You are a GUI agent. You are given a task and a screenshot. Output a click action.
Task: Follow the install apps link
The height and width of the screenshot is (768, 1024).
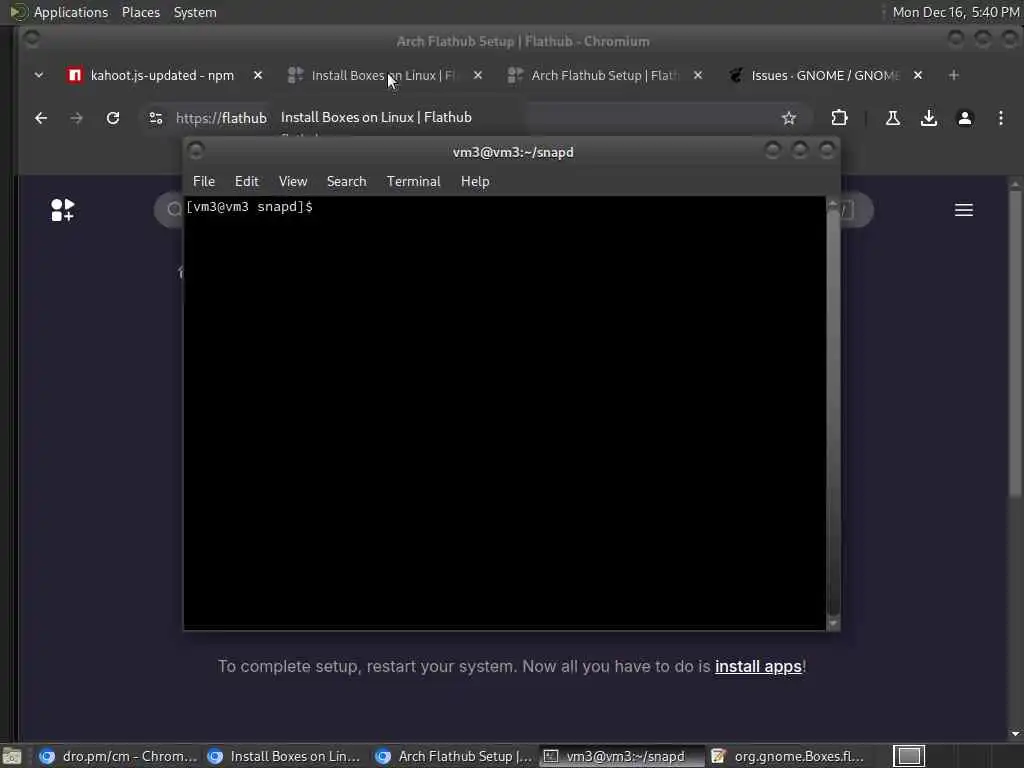[x=758, y=666]
